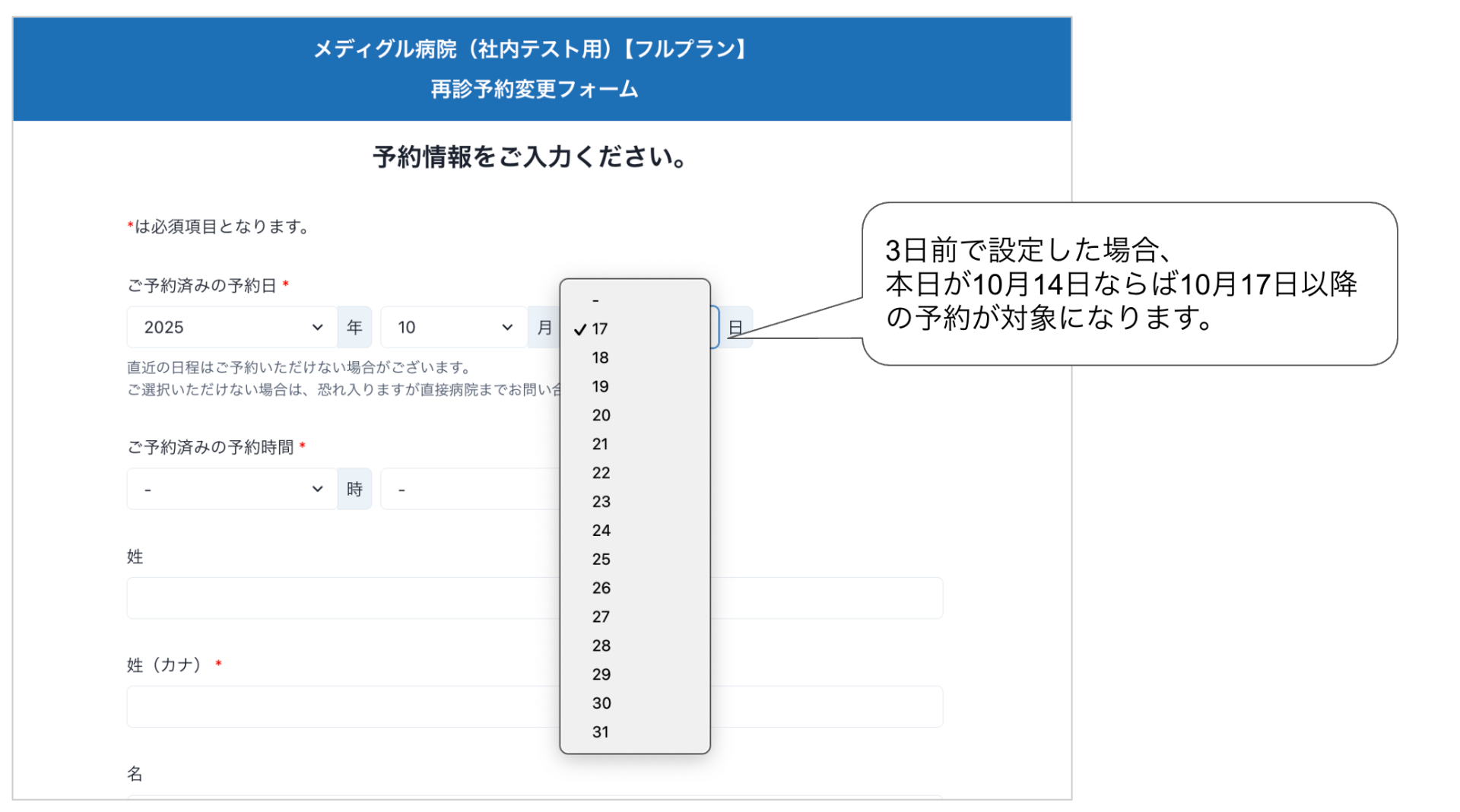Select day 25 from the day list

click(x=634, y=560)
